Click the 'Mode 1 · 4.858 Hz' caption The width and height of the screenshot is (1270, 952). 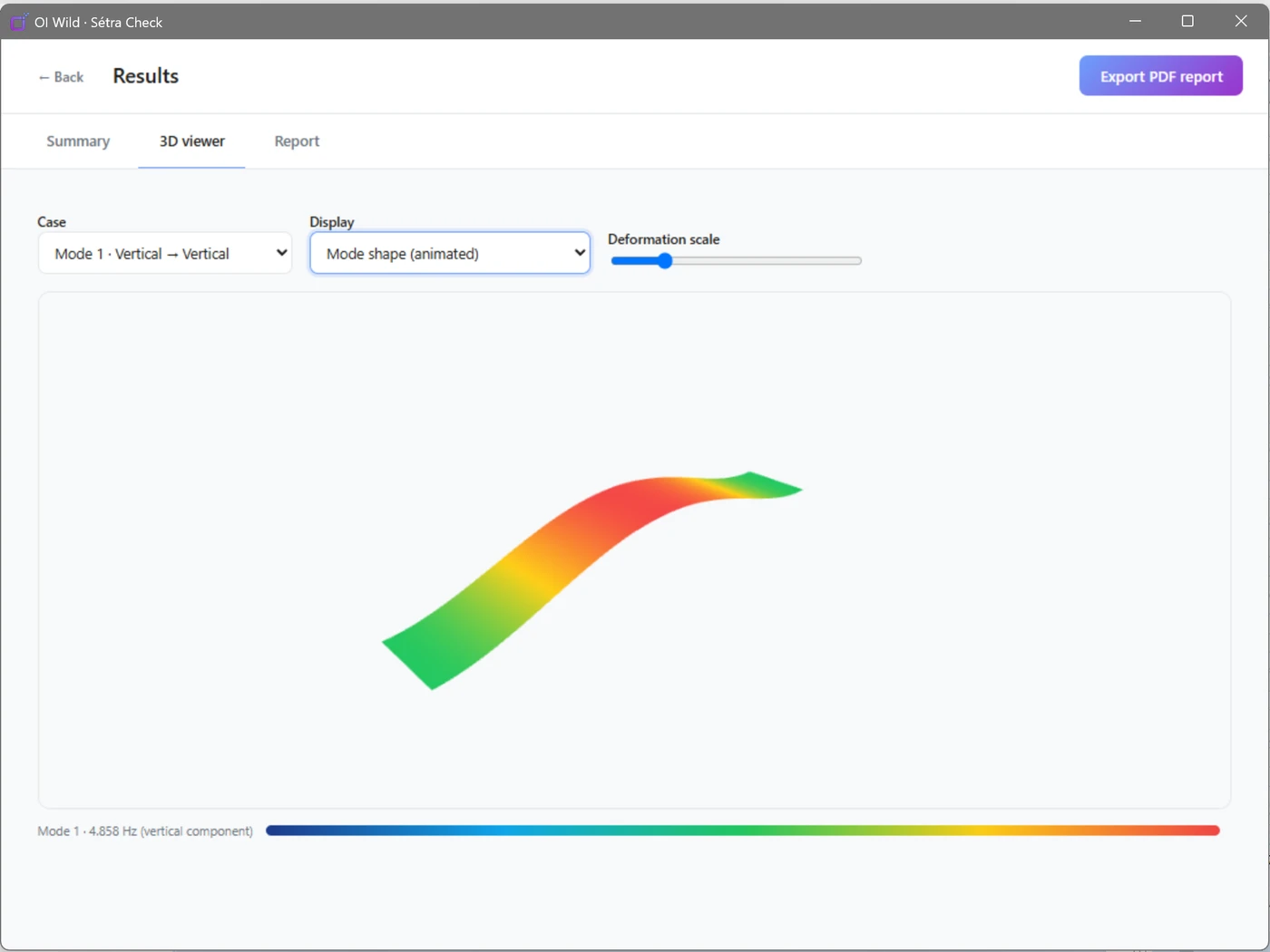pos(145,831)
